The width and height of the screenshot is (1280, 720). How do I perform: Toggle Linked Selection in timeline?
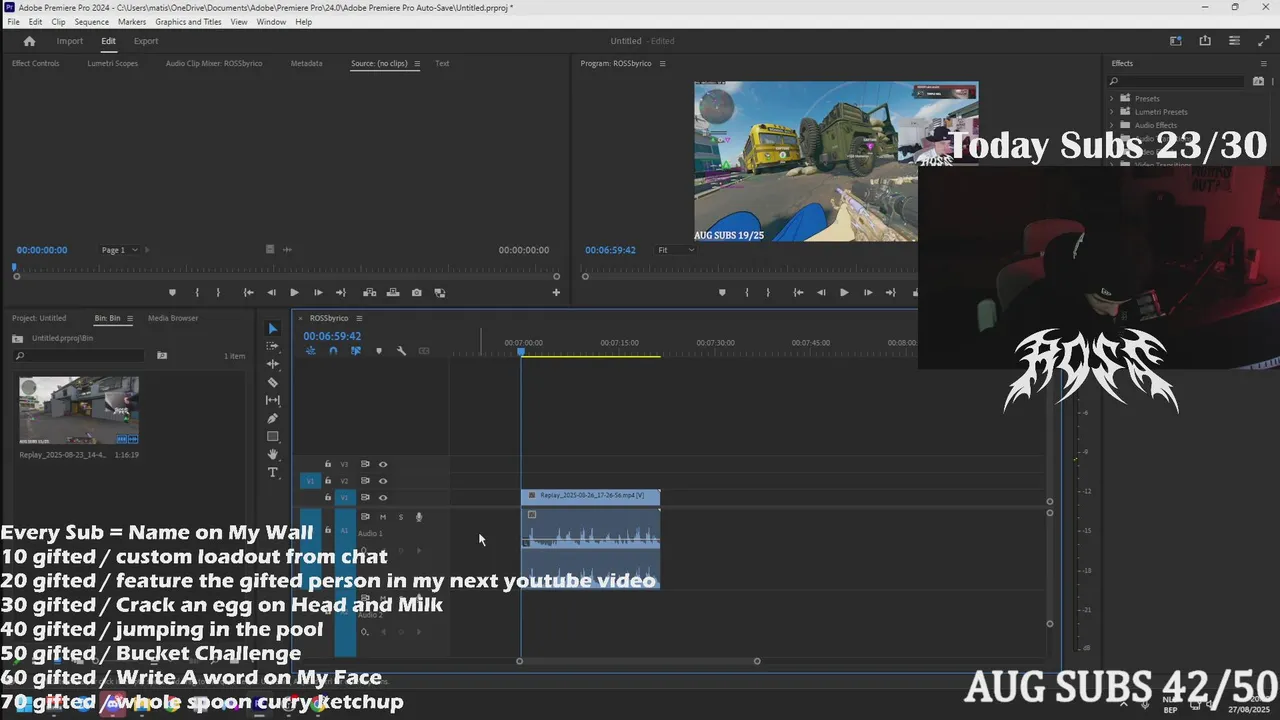click(x=355, y=351)
